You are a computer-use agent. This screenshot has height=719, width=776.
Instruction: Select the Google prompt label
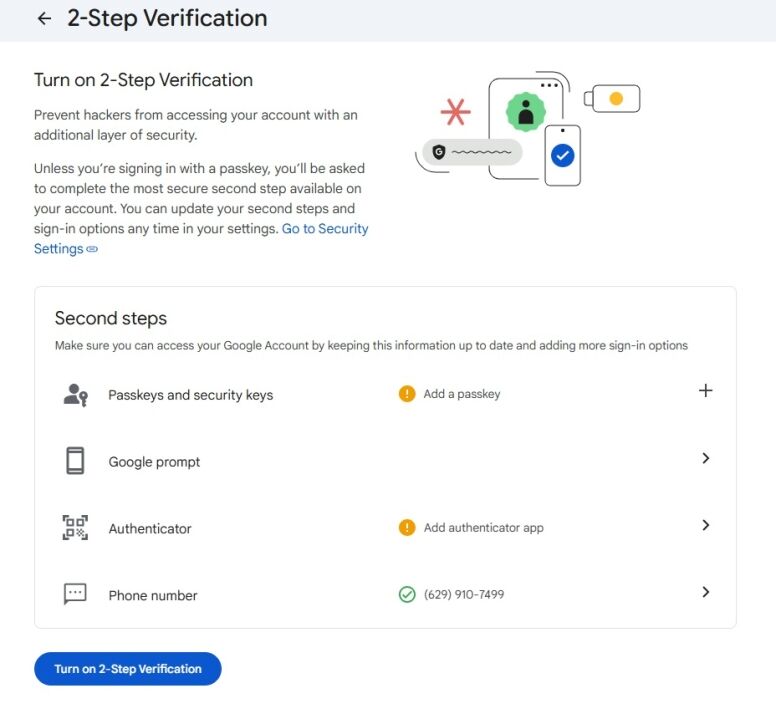coord(154,462)
